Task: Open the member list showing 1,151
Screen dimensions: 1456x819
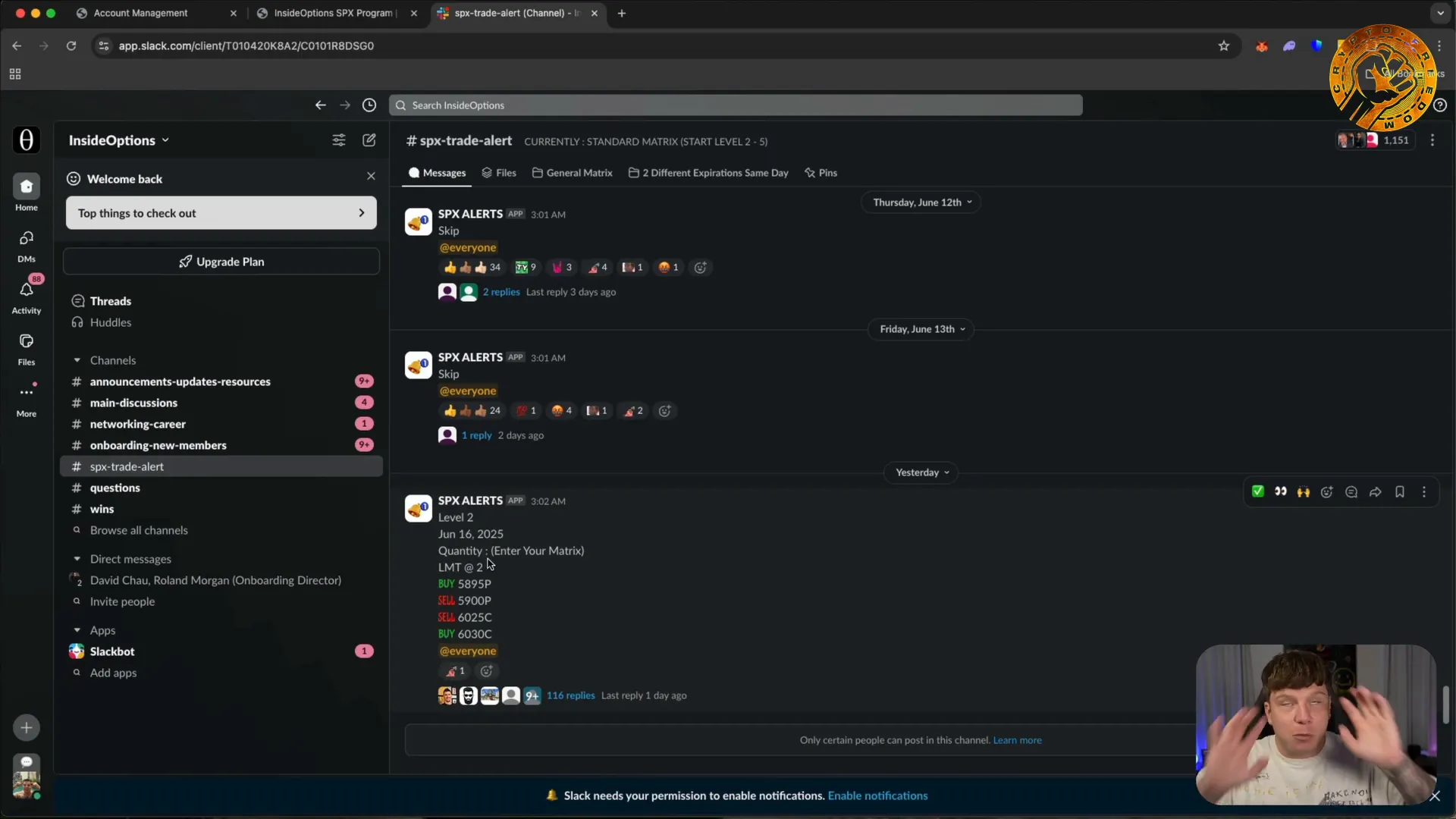Action: pyautogui.click(x=1375, y=140)
